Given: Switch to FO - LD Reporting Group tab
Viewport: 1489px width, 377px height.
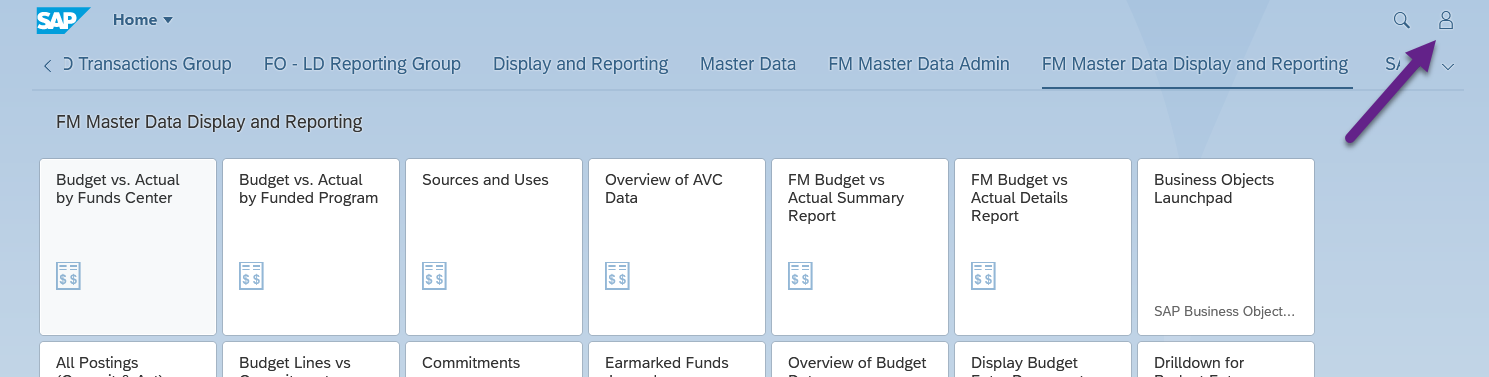Looking at the screenshot, I should click(362, 64).
